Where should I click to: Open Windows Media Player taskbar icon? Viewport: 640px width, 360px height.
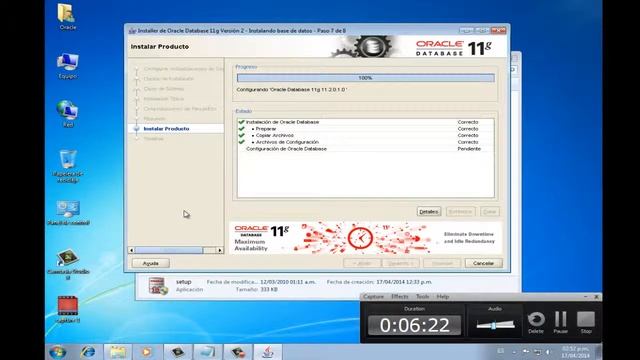(147, 352)
